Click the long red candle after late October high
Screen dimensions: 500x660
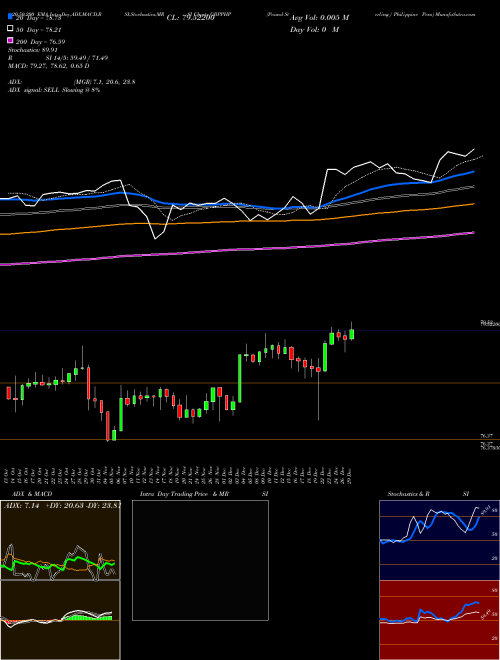coord(88,383)
